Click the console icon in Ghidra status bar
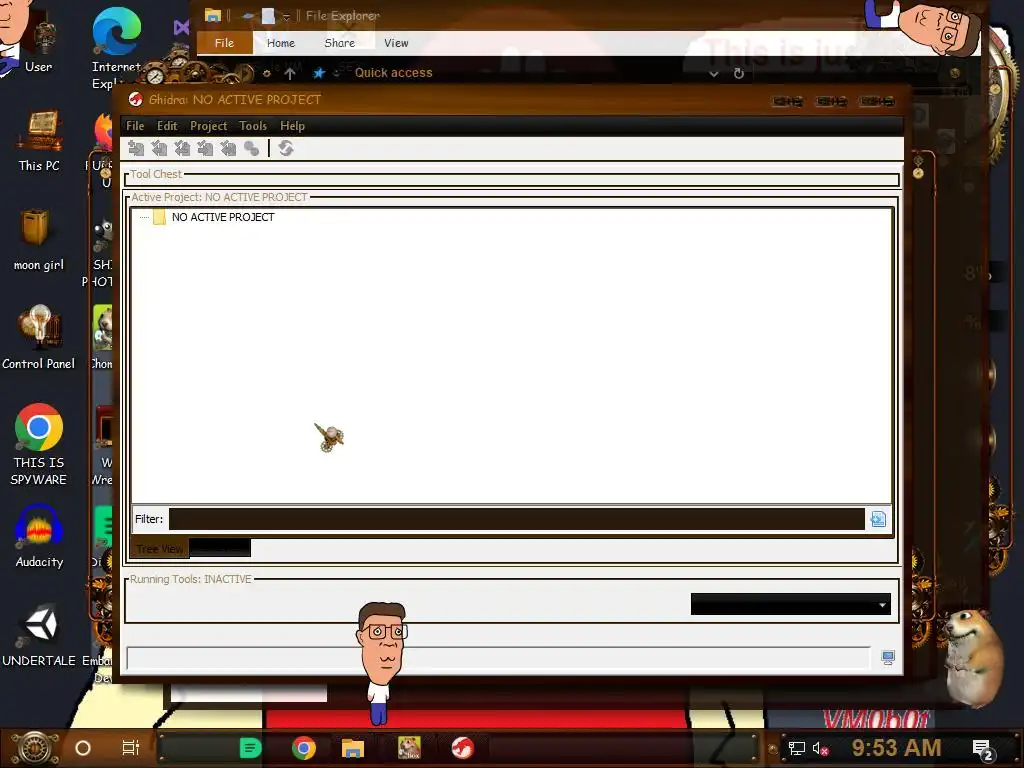The image size is (1024, 768). coord(888,658)
